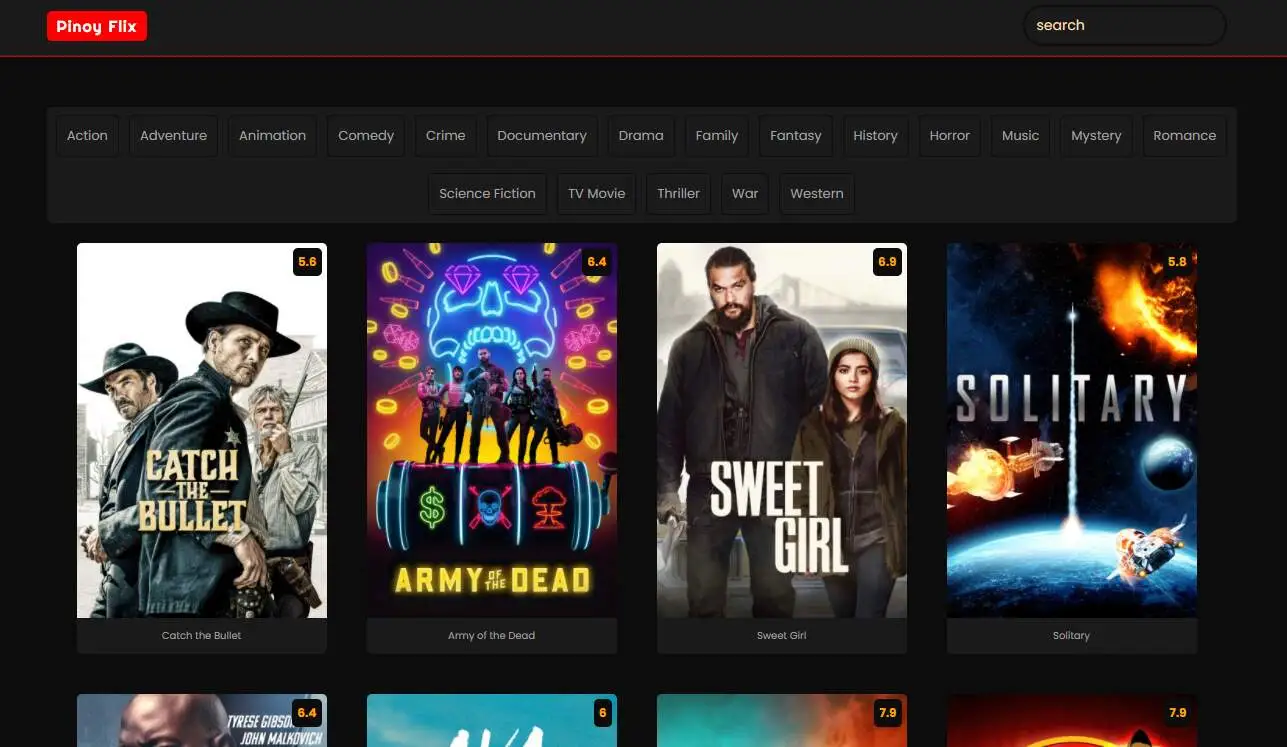
Task: Click the Solitary title caption
Action: point(1072,636)
